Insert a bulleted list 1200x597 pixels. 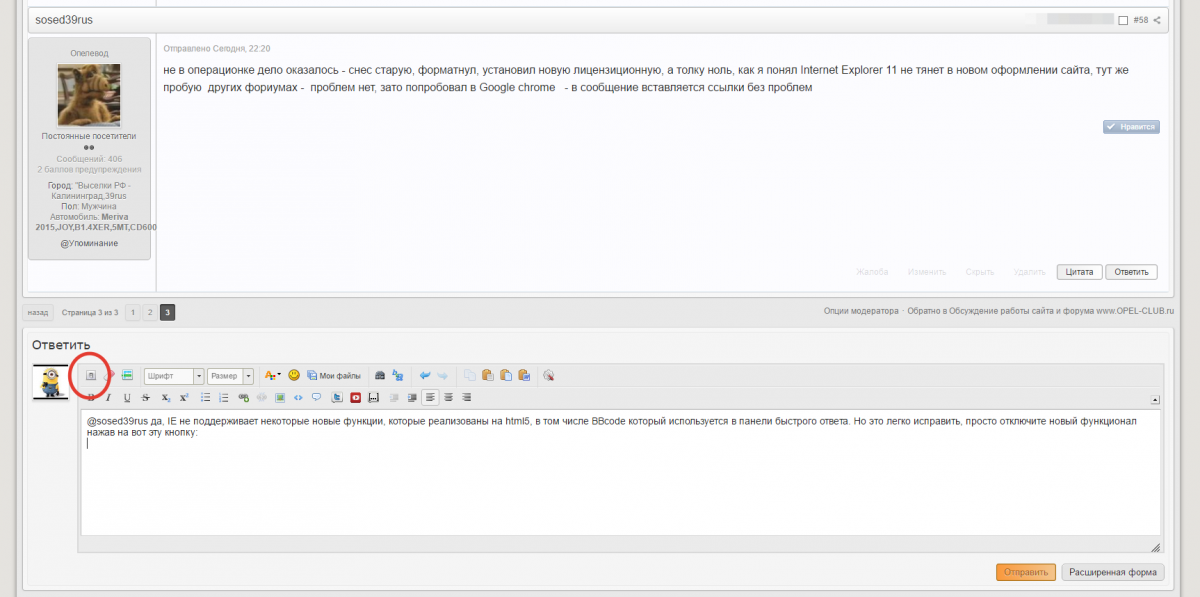[x=206, y=397]
